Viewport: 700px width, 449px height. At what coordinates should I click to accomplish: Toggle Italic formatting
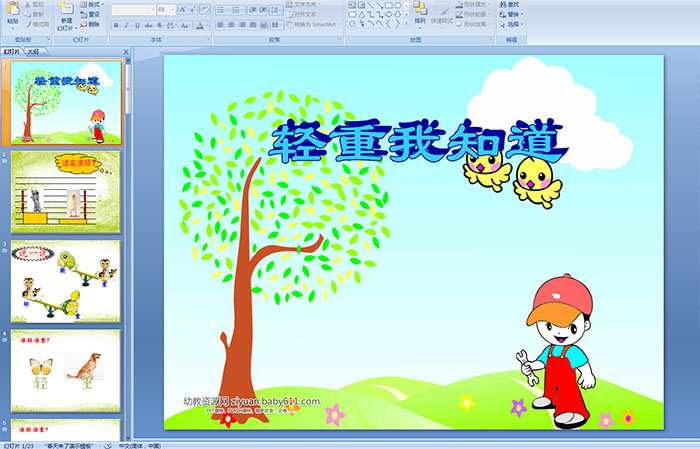[126, 25]
